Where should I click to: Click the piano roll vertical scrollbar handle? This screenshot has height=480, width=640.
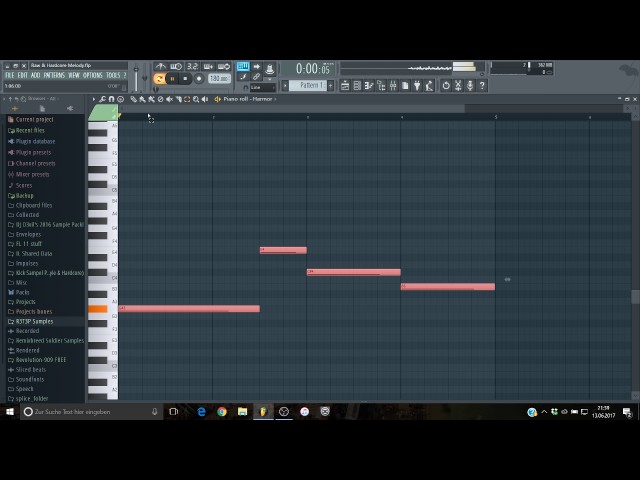click(635, 297)
